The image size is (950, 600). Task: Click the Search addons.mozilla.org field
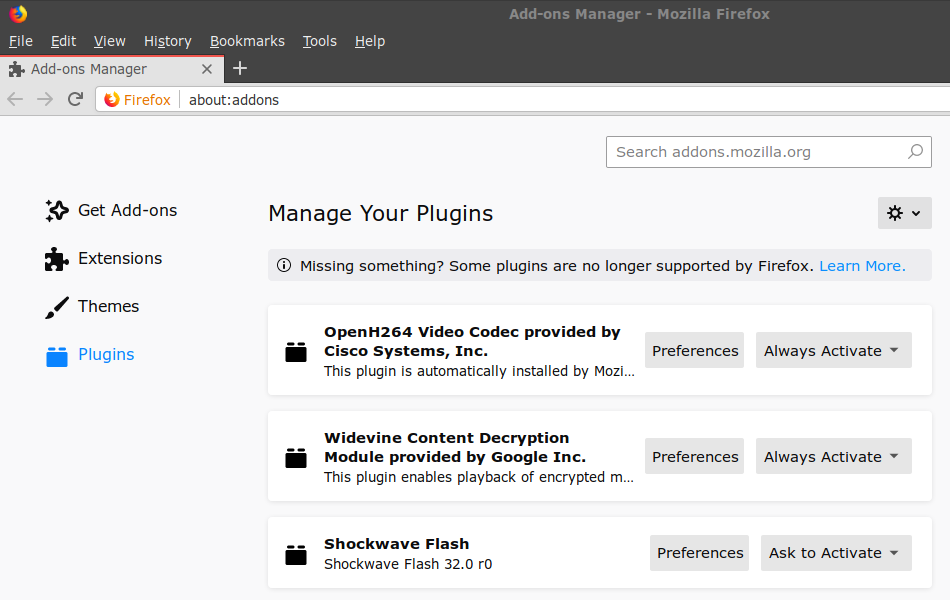coord(769,152)
